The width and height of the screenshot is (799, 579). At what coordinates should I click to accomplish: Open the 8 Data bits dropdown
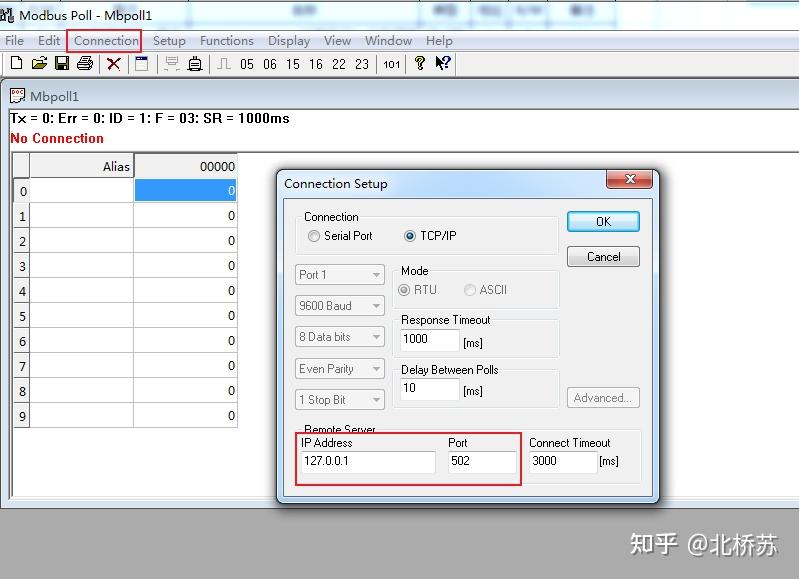[339, 337]
